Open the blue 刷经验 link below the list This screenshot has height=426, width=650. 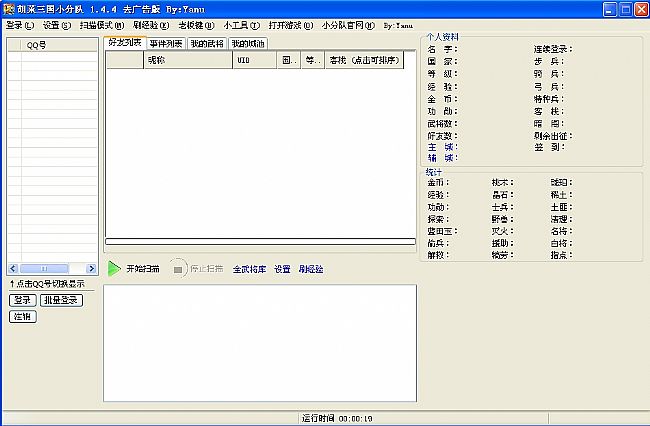pyautogui.click(x=311, y=269)
